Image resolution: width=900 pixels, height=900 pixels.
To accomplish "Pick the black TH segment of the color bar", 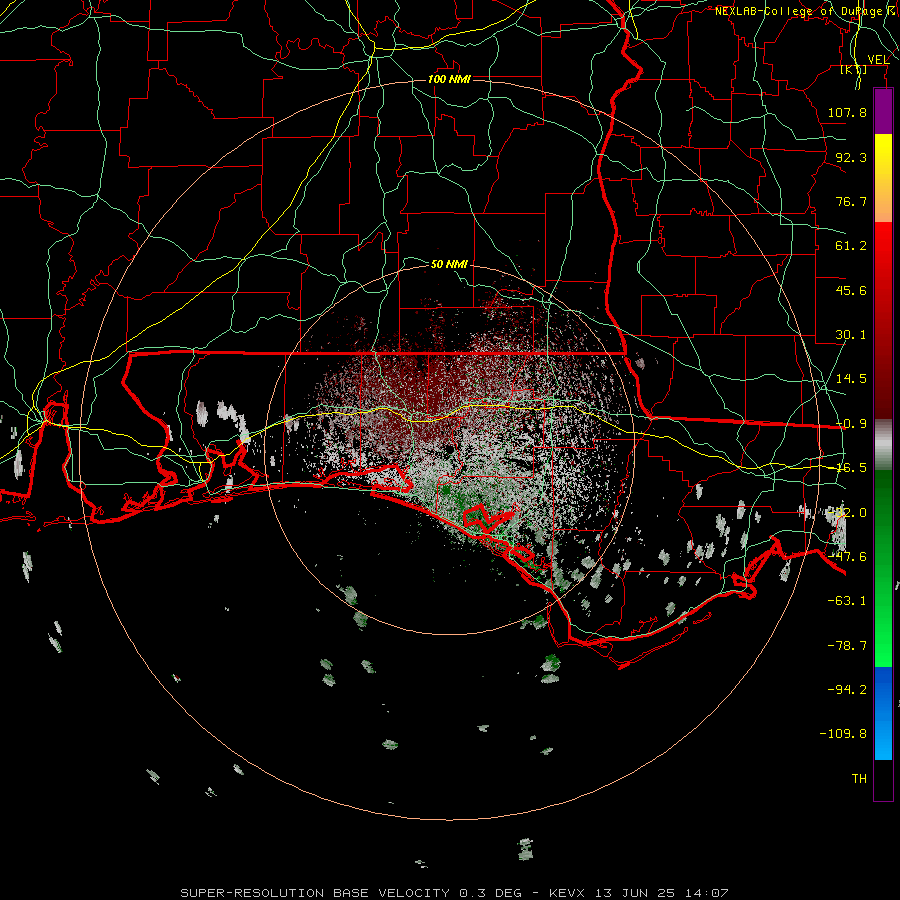I will (x=883, y=779).
